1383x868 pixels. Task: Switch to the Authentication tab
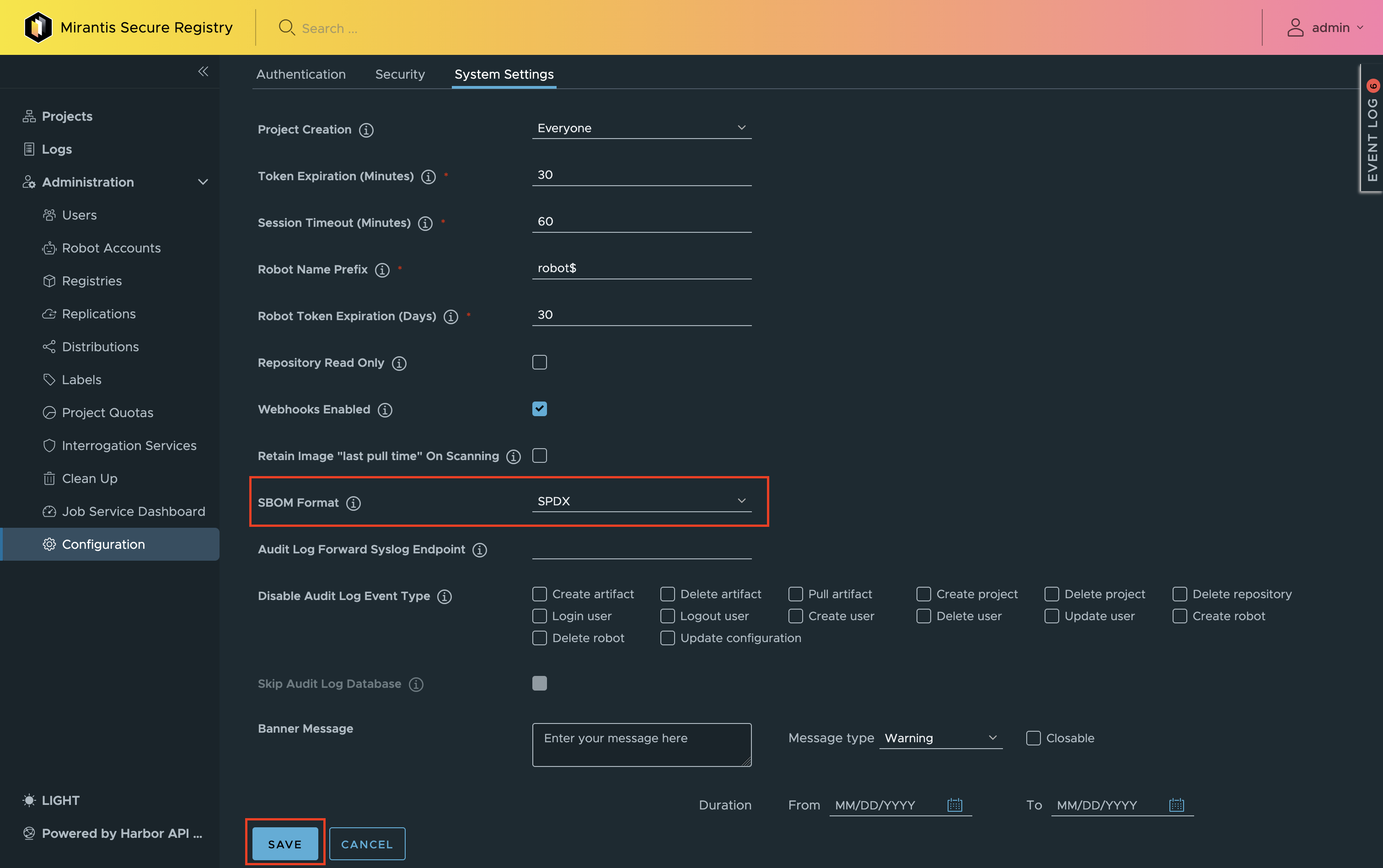point(301,74)
